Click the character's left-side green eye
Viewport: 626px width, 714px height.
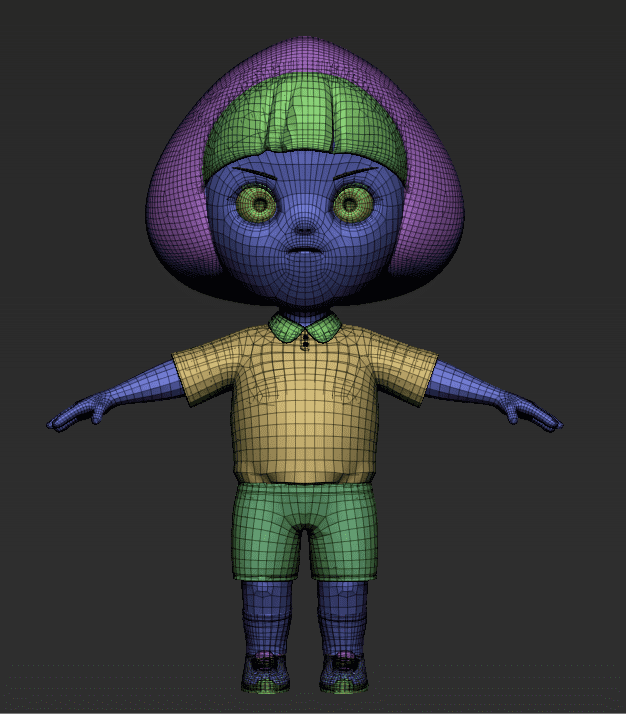[x=257, y=204]
